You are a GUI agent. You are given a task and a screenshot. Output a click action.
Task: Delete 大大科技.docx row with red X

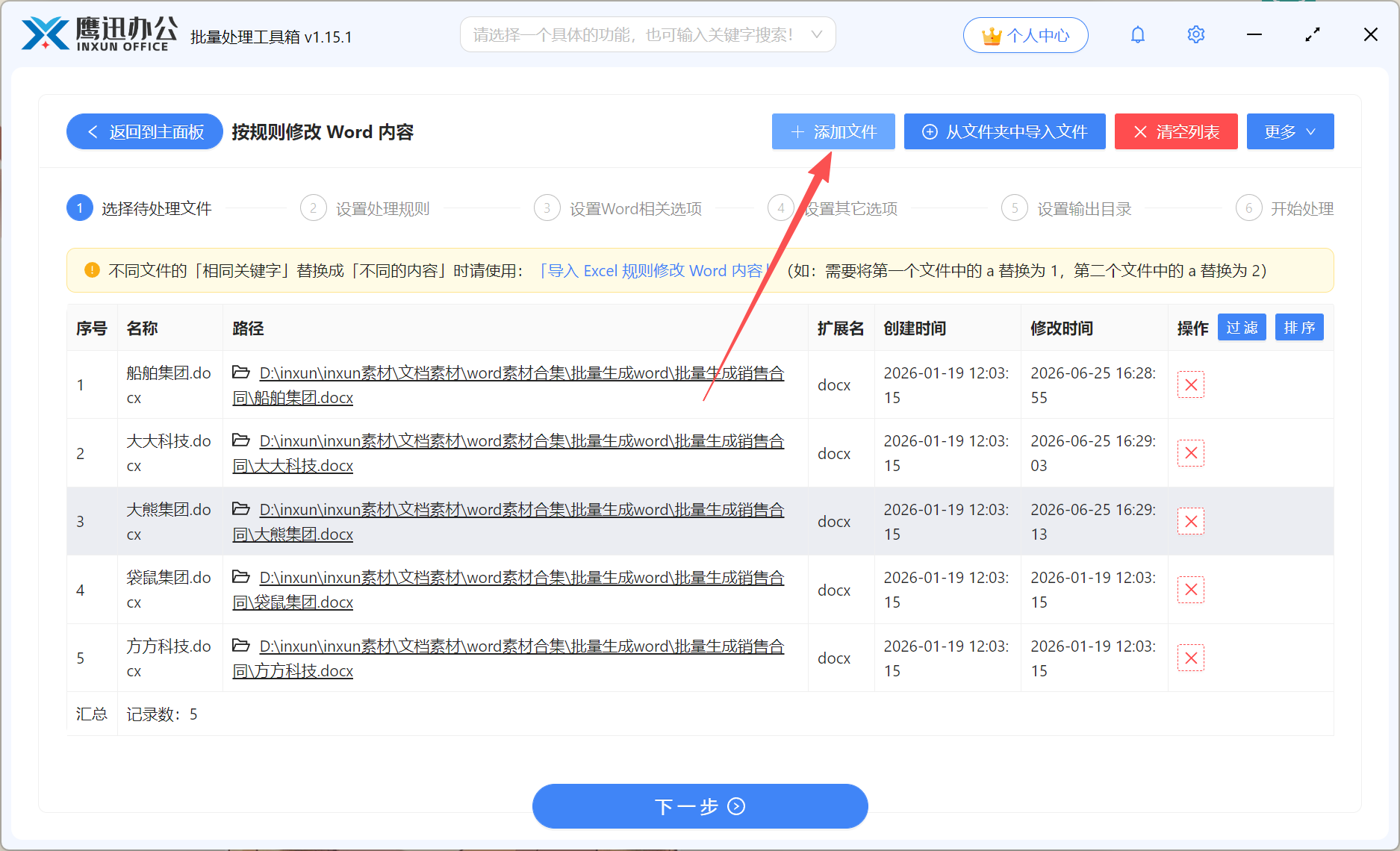click(1191, 453)
